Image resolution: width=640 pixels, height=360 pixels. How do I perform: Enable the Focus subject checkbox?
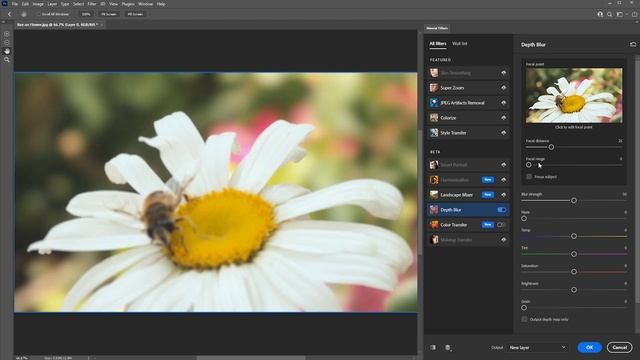tap(529, 177)
